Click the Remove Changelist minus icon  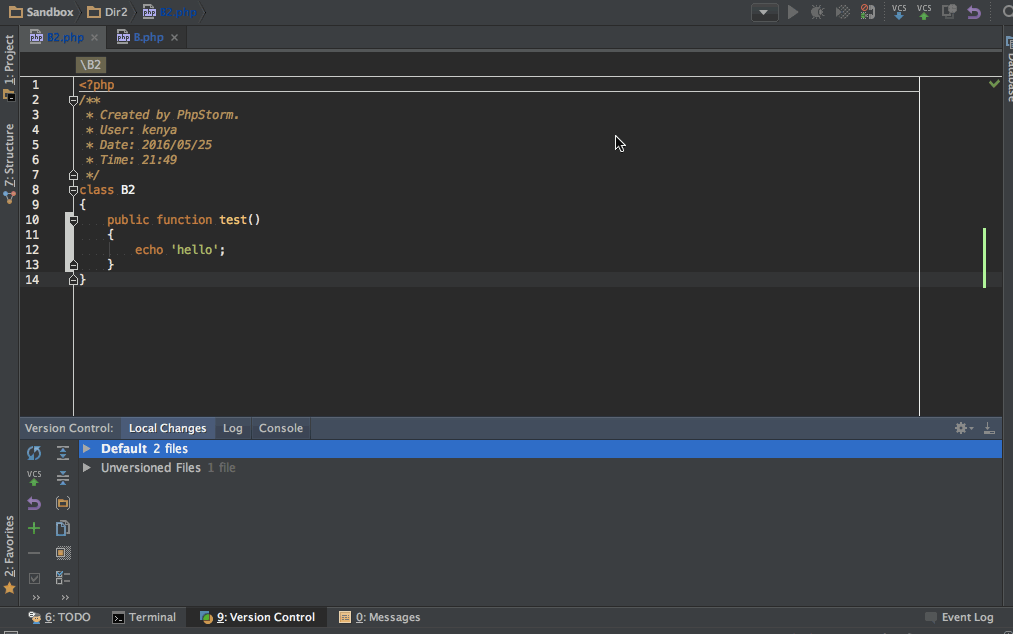click(x=34, y=554)
